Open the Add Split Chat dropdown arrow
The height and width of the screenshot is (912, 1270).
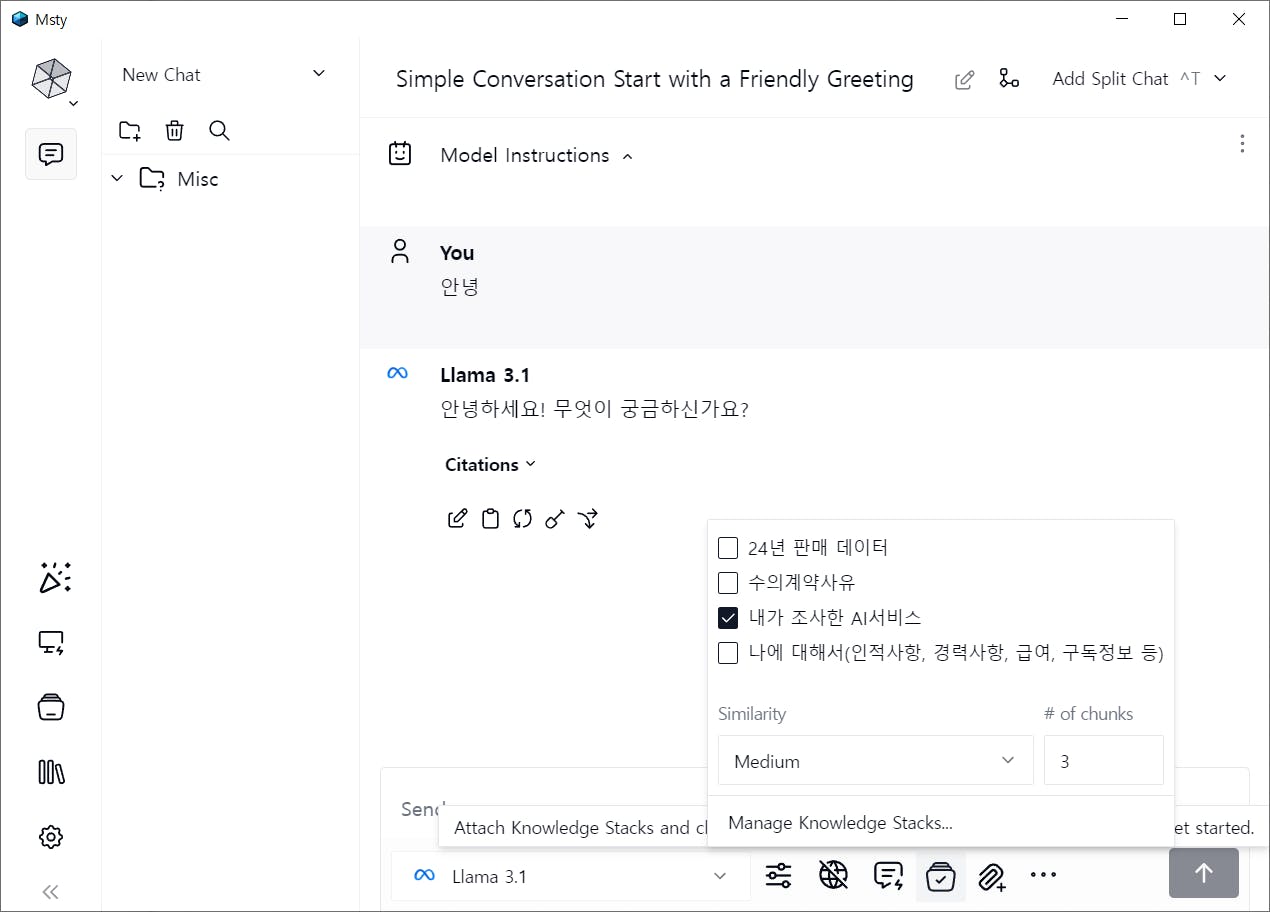[1220, 79]
